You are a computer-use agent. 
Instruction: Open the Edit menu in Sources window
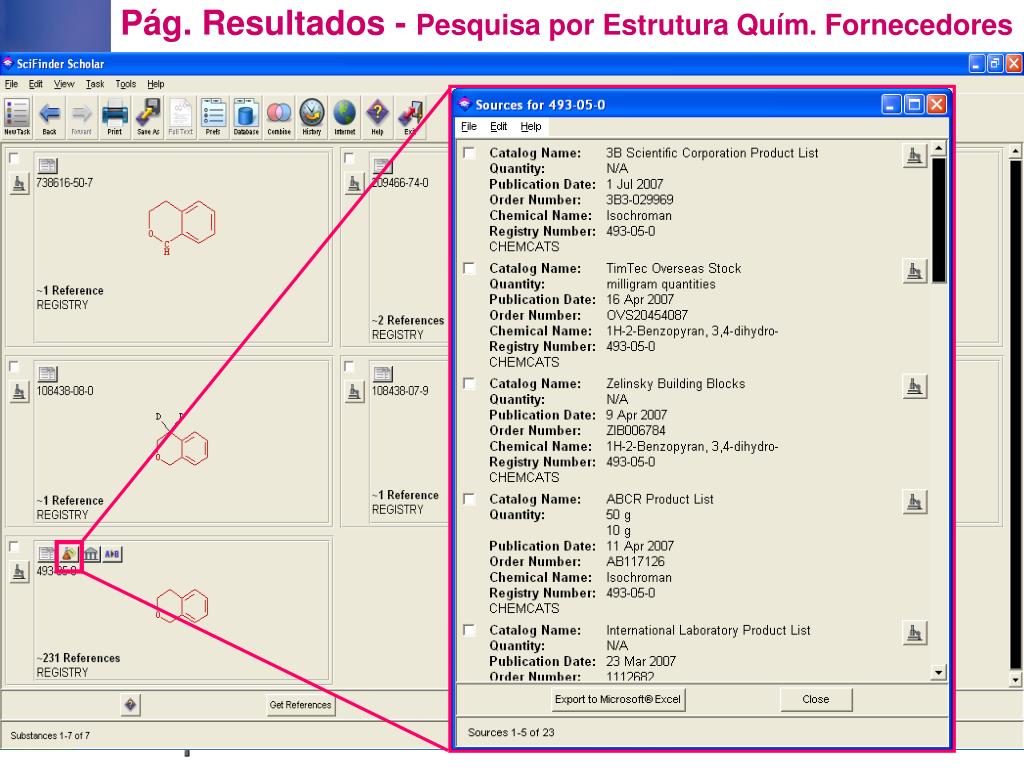pos(498,127)
